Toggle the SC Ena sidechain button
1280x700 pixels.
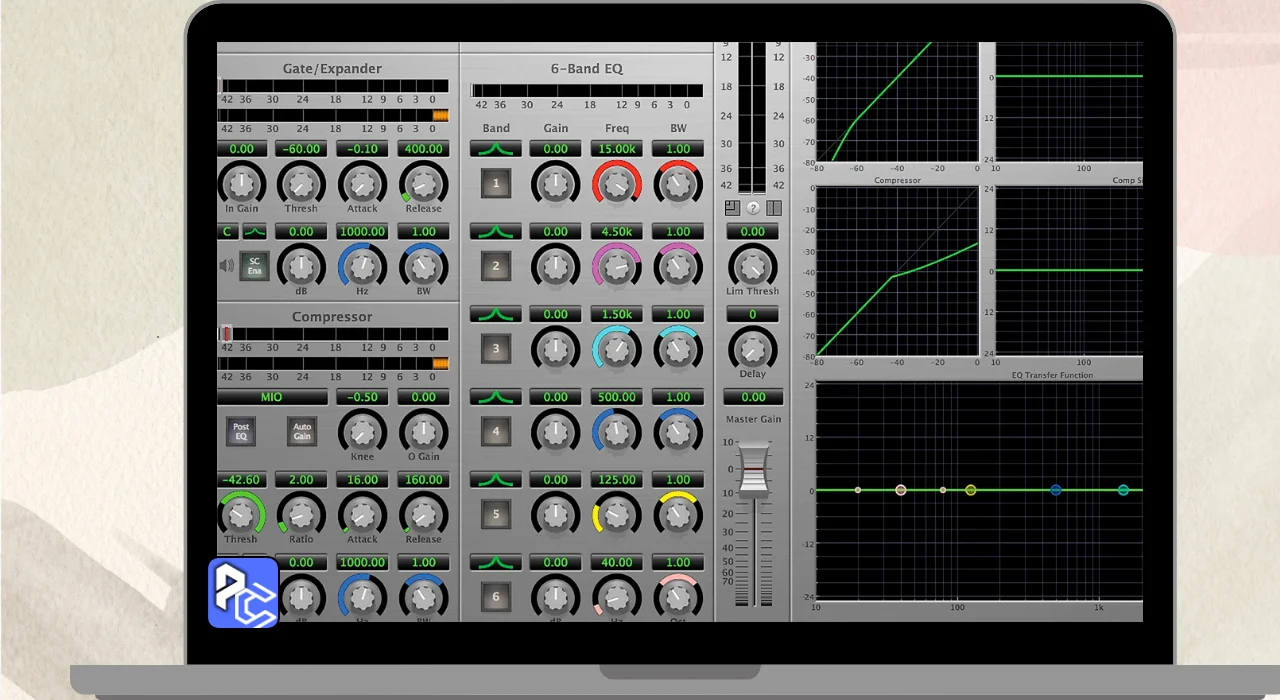[x=254, y=266]
